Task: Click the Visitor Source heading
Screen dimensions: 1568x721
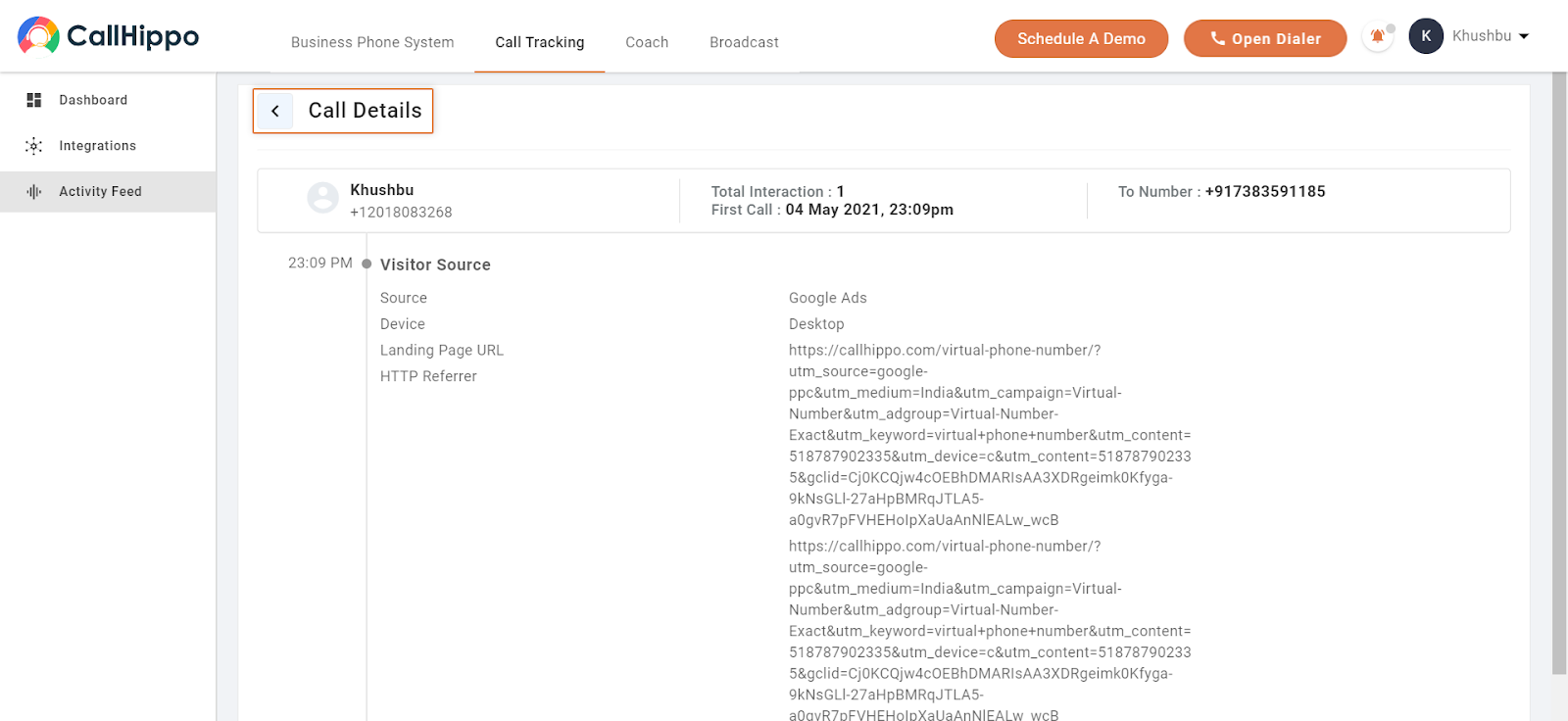Action: point(435,264)
